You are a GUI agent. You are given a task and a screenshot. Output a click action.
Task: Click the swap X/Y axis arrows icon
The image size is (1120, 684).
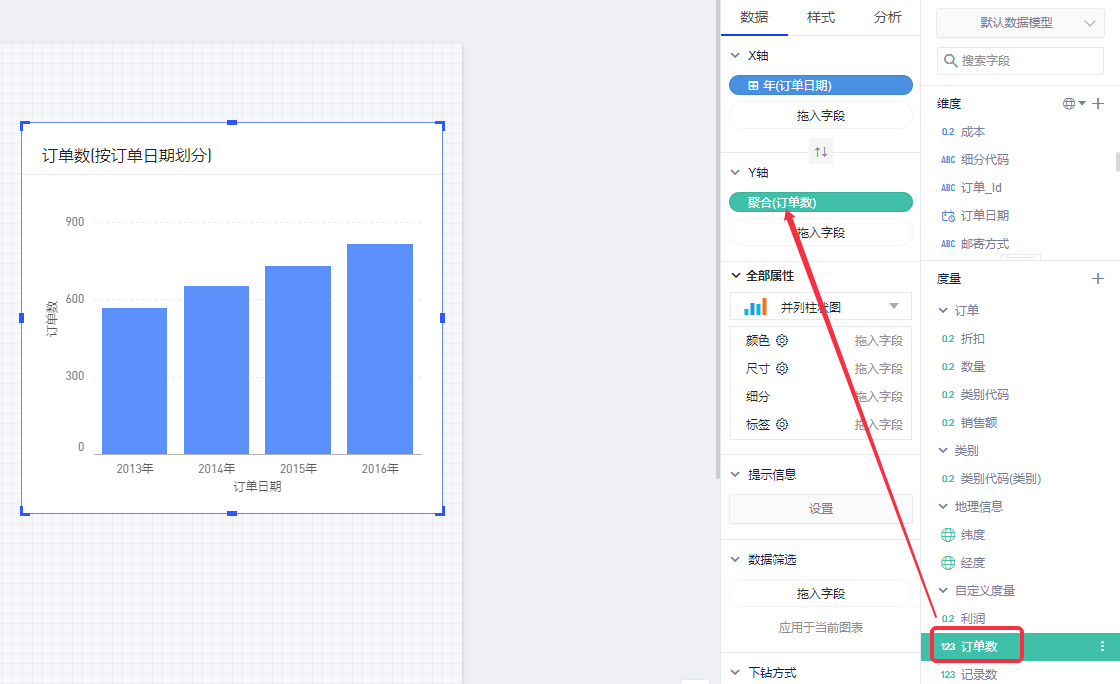click(x=821, y=152)
